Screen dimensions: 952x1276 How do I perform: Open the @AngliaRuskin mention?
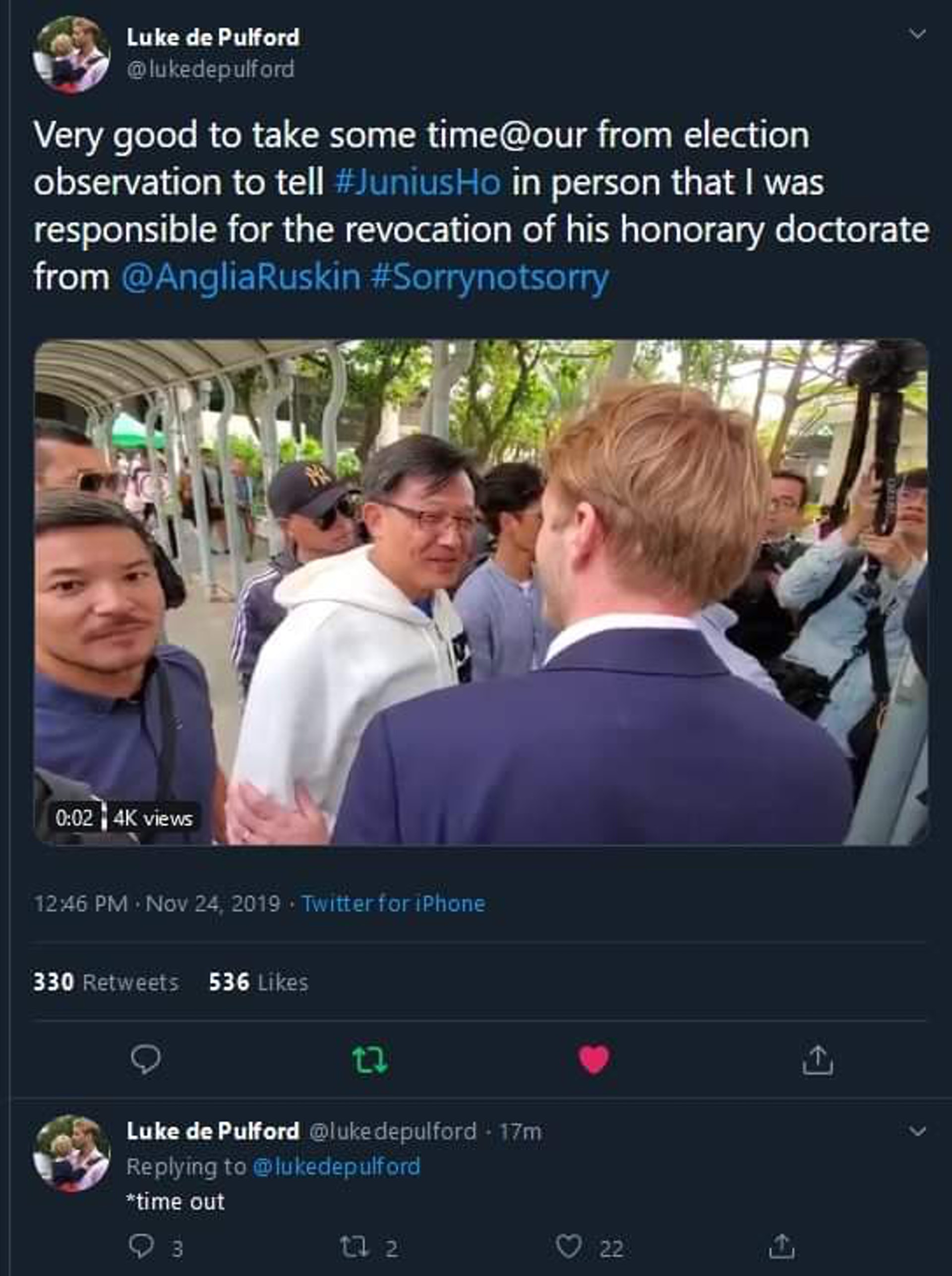(x=241, y=277)
